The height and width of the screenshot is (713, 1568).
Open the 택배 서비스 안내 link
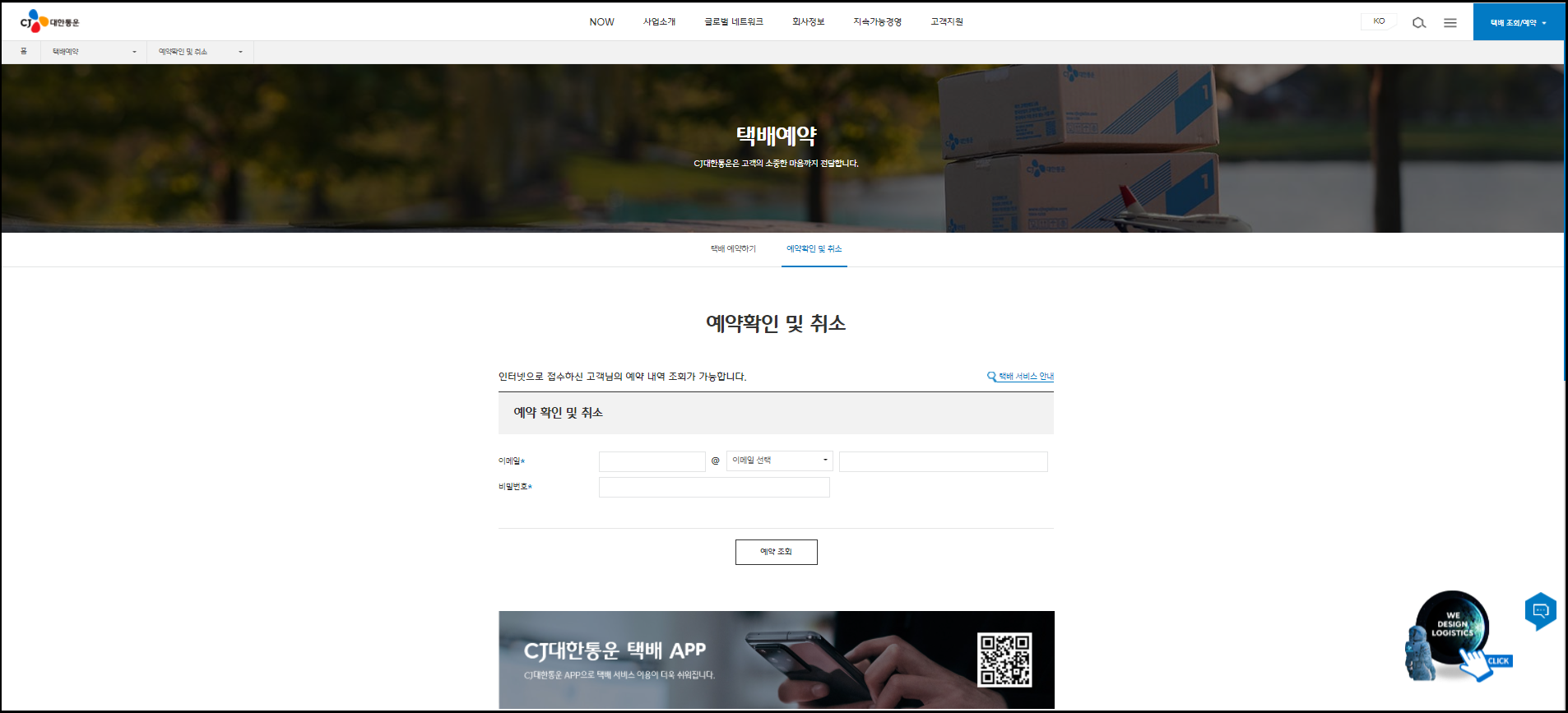pos(1020,377)
